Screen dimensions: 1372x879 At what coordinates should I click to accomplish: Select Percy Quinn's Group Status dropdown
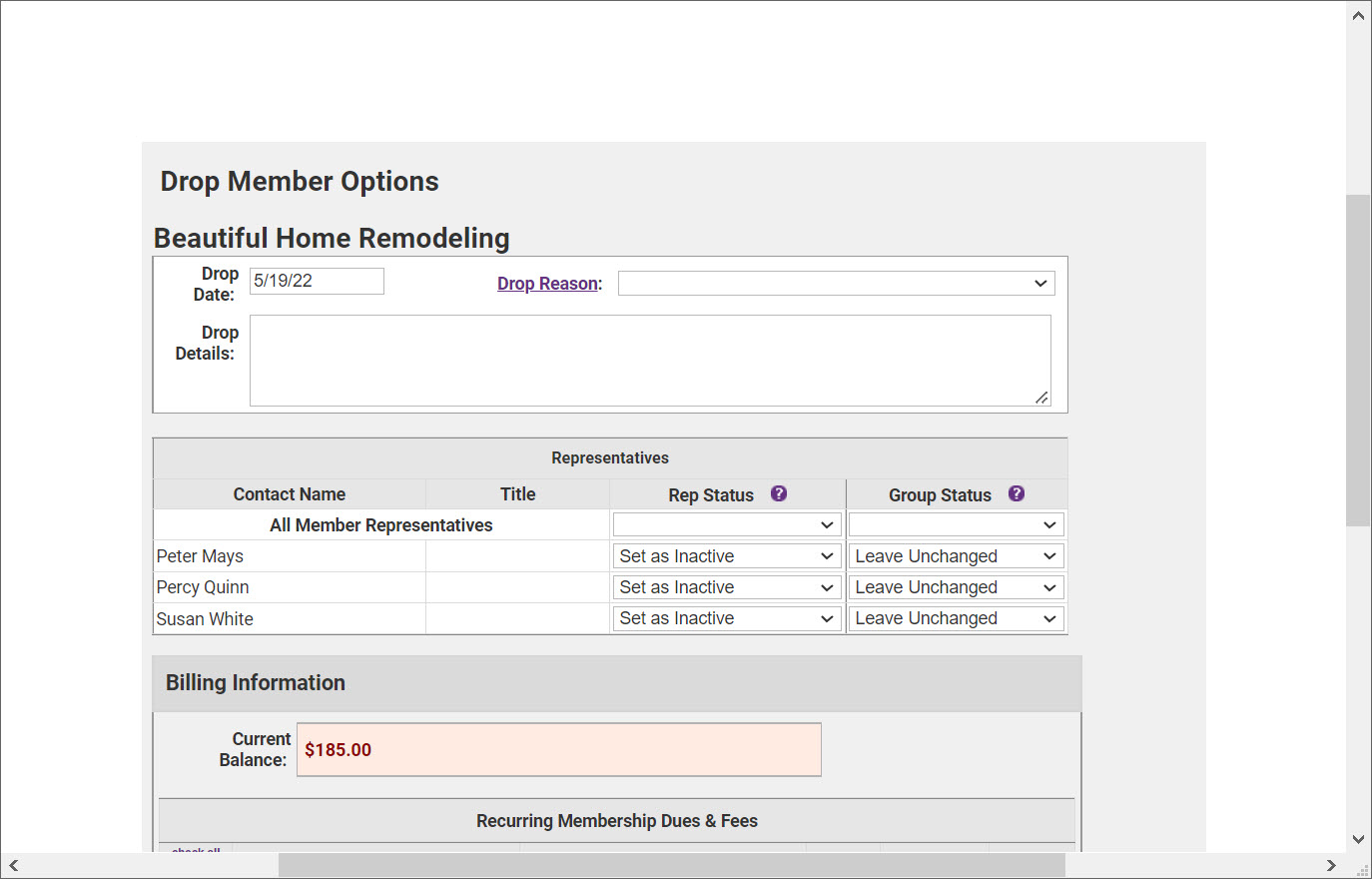point(956,587)
